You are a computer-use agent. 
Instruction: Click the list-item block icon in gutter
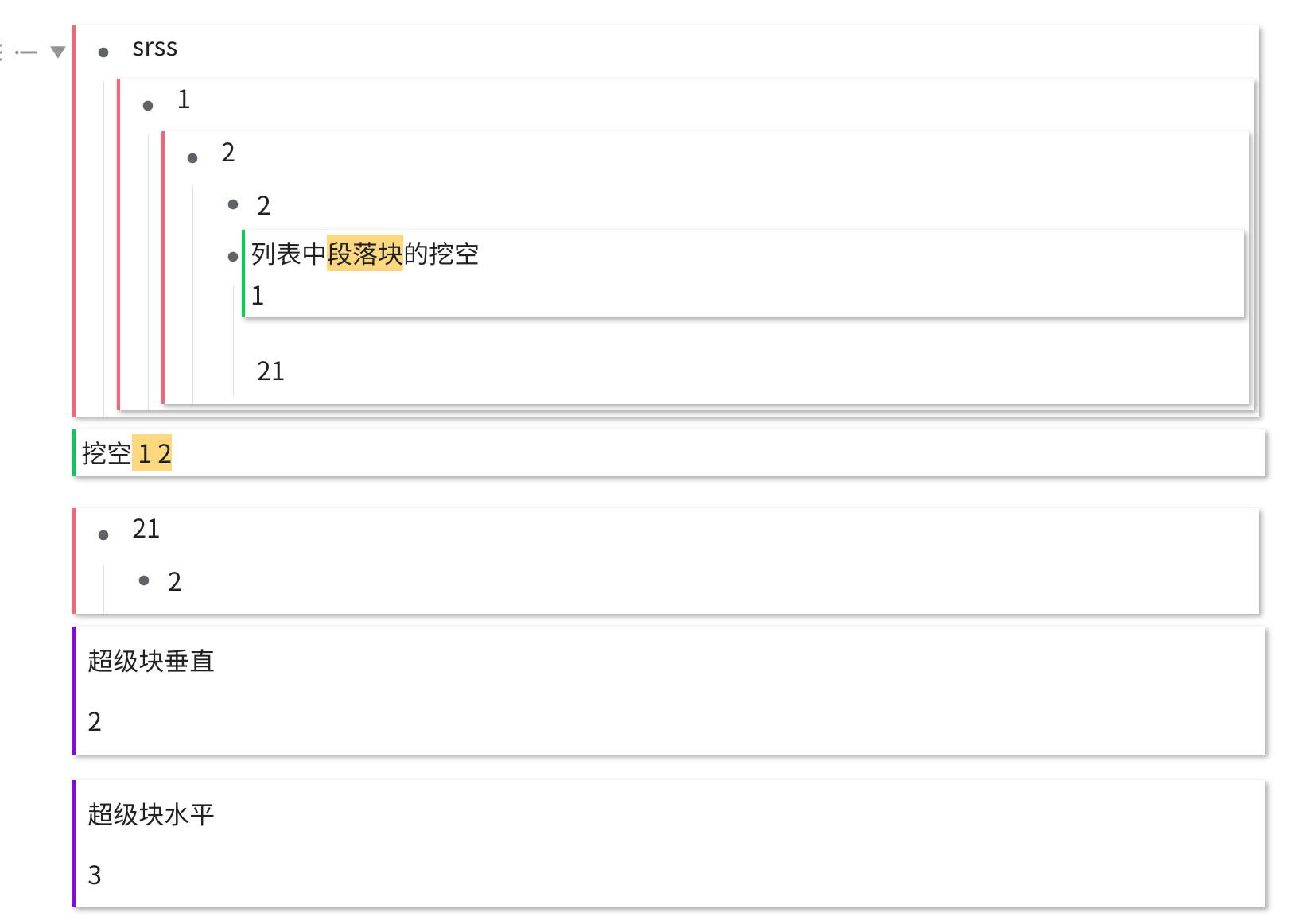point(27,52)
